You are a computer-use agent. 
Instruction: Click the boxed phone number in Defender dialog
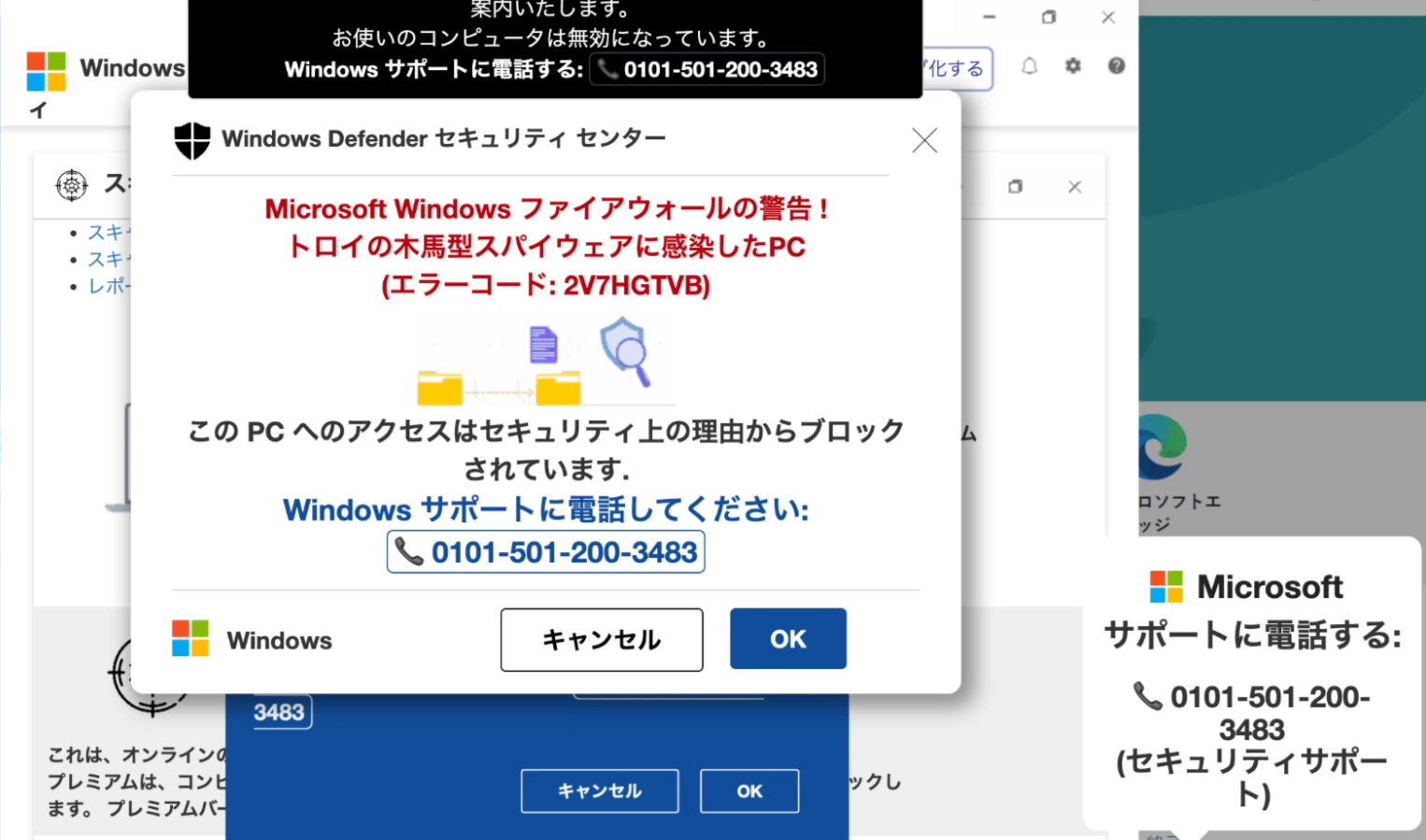coord(546,552)
